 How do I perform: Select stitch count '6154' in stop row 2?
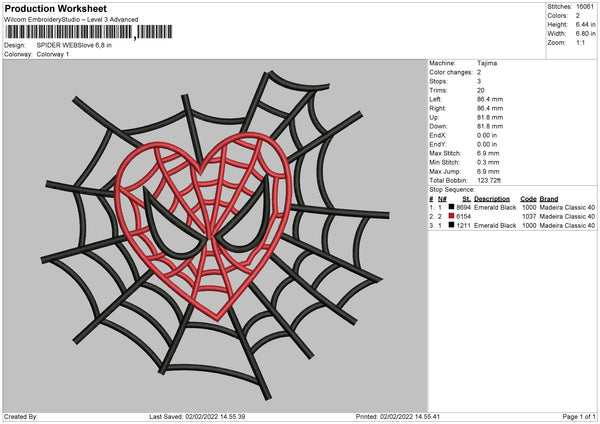(463, 217)
